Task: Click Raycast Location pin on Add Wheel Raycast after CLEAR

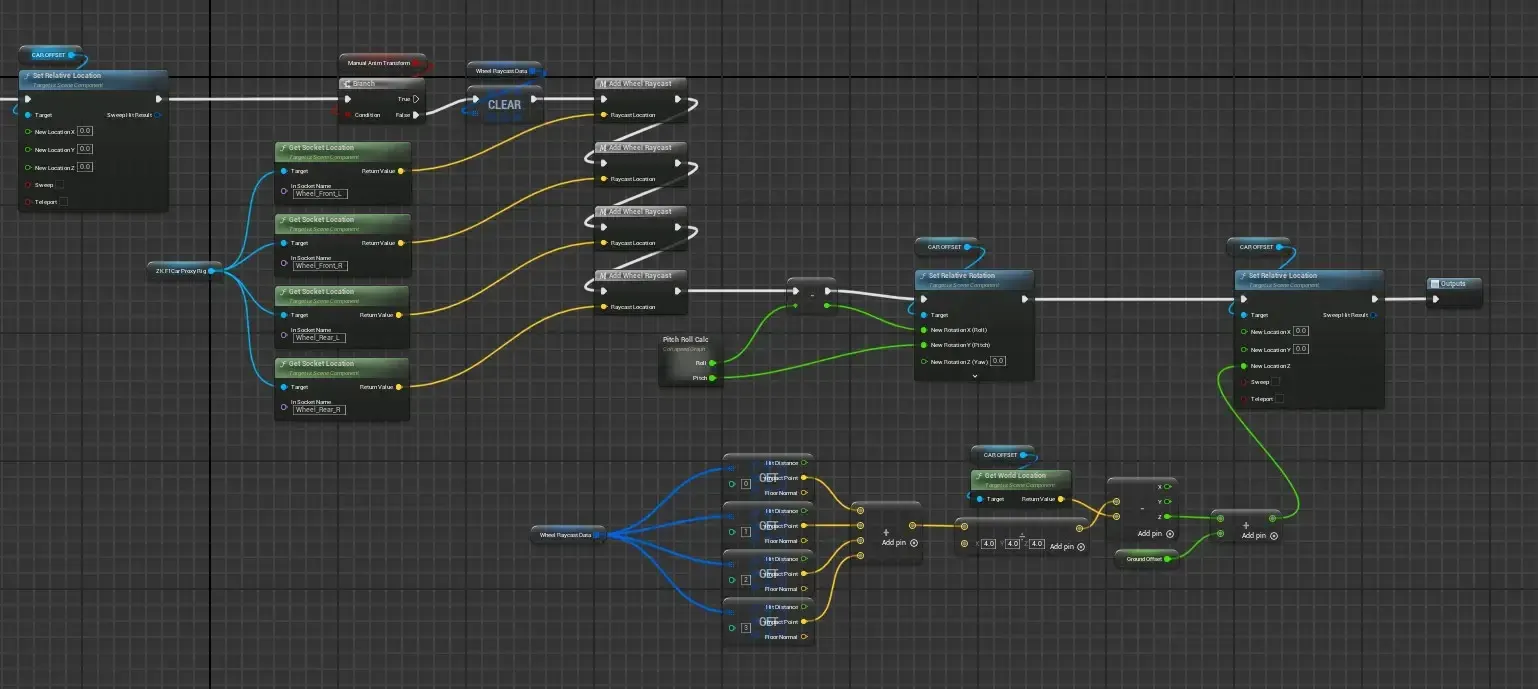Action: pyautogui.click(x=603, y=115)
